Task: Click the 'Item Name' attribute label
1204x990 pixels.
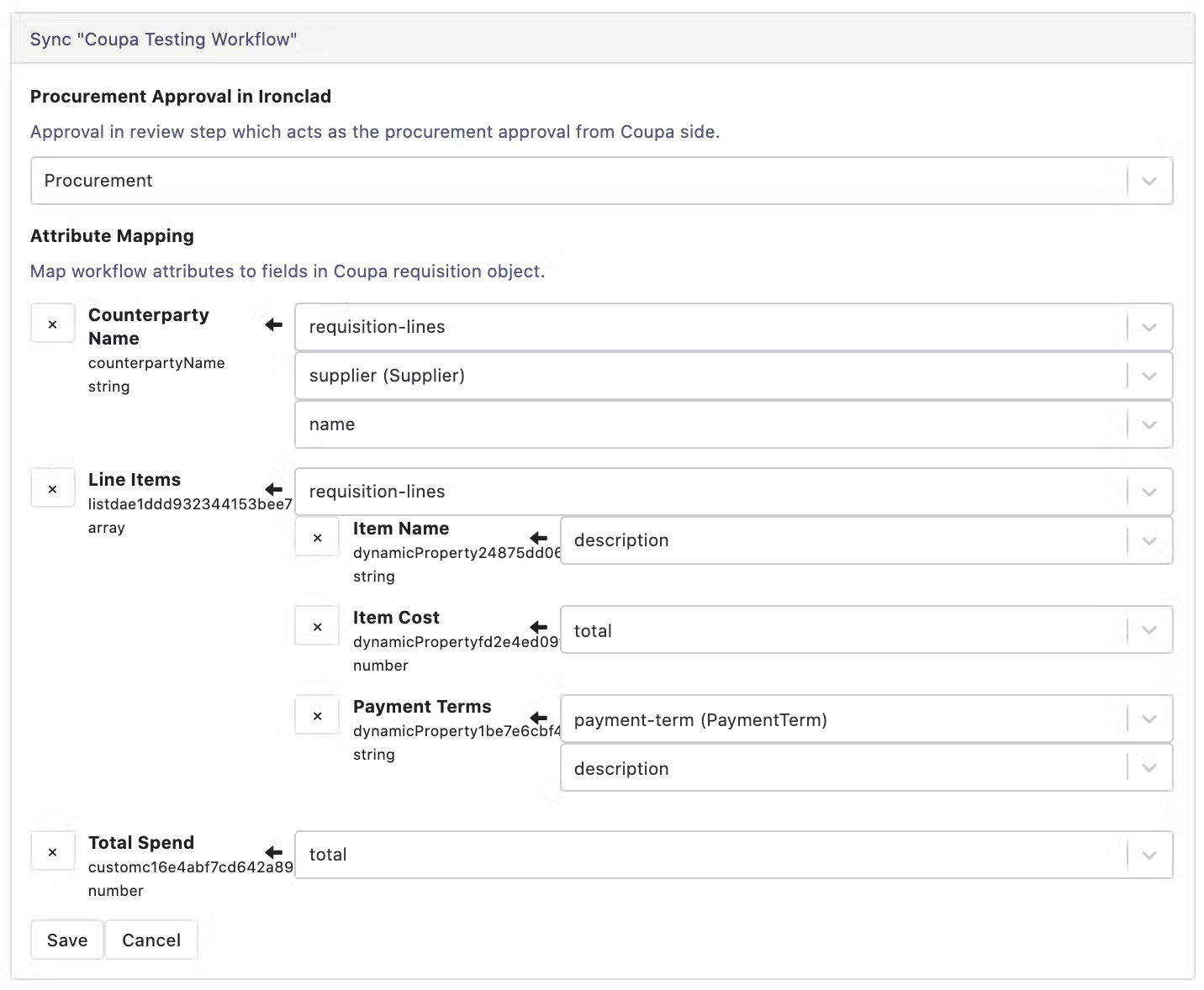Action: tap(401, 529)
